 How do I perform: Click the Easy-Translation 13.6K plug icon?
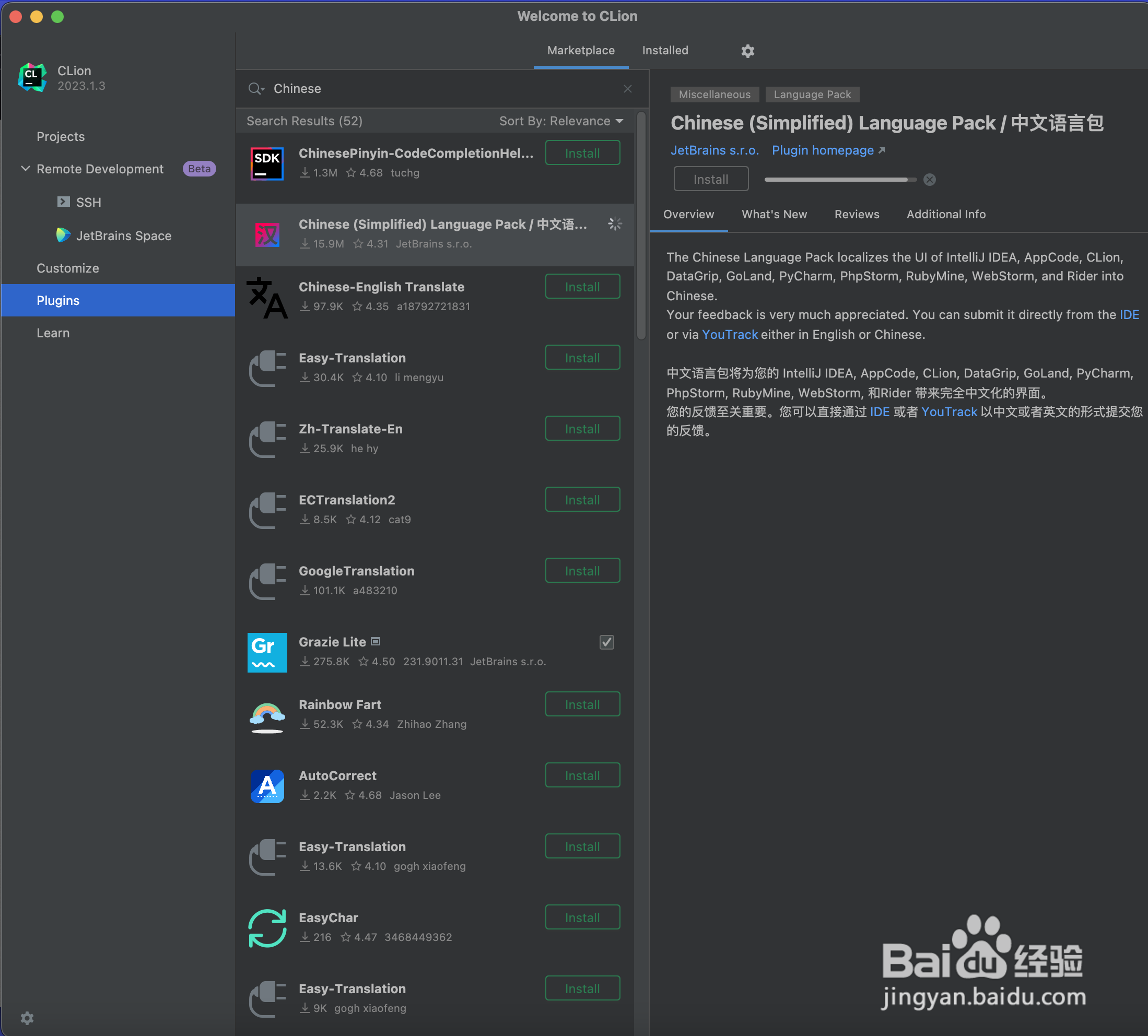click(x=267, y=857)
